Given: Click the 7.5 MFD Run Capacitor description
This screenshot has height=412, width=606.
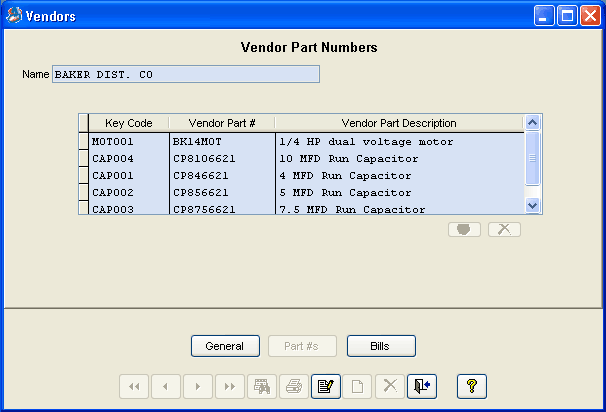Looking at the screenshot, I should click(x=400, y=208).
